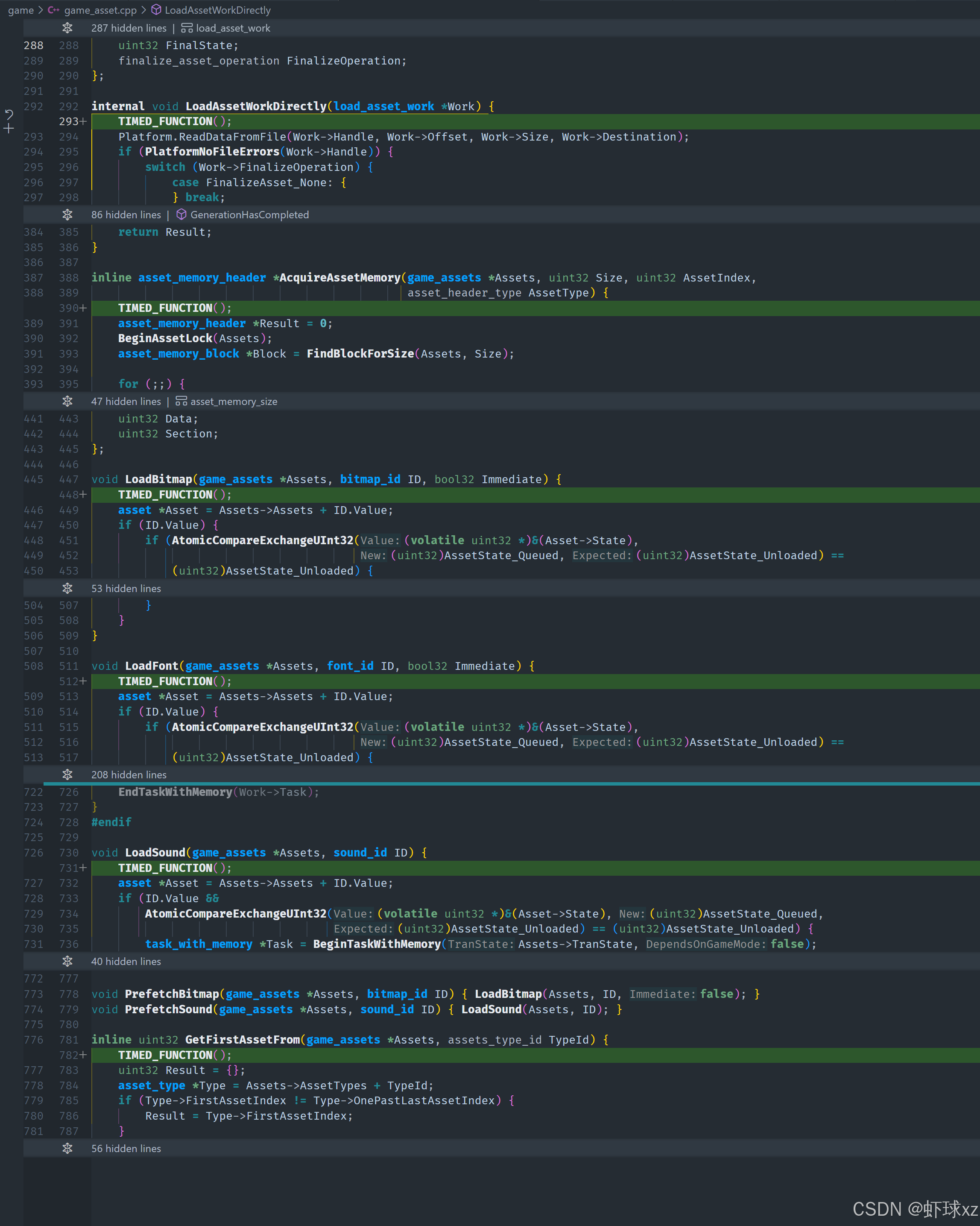Open LoadAssetWorkDirectly breadcrumb symbol dropdown

coord(217,10)
